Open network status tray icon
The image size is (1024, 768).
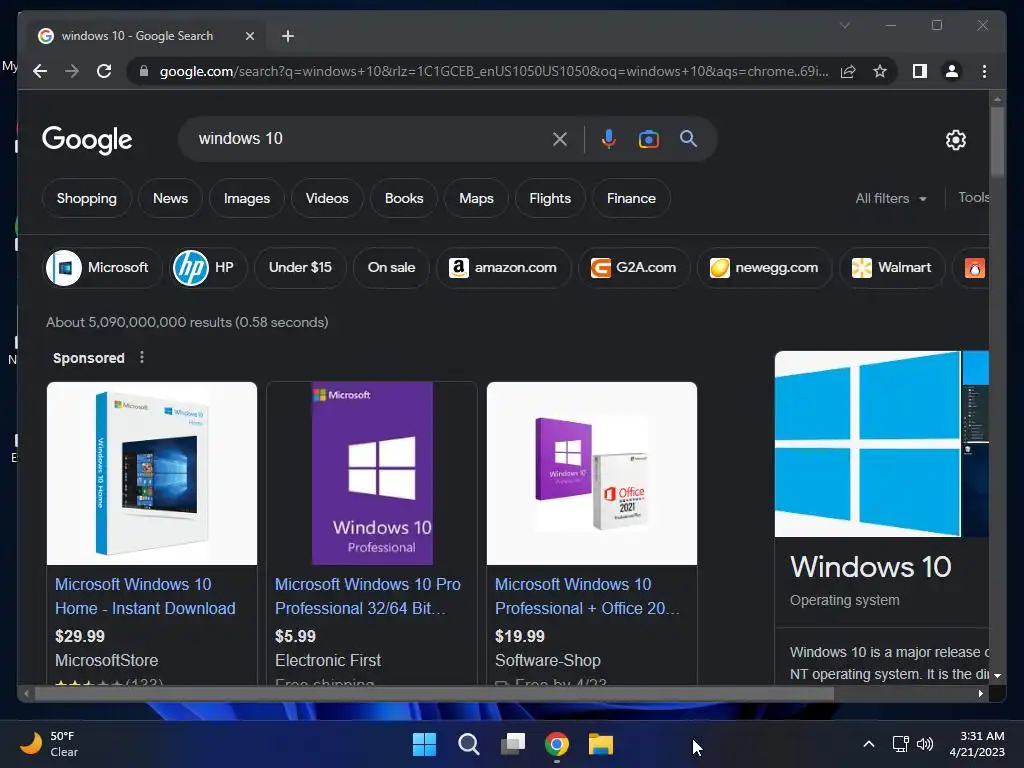(x=901, y=744)
